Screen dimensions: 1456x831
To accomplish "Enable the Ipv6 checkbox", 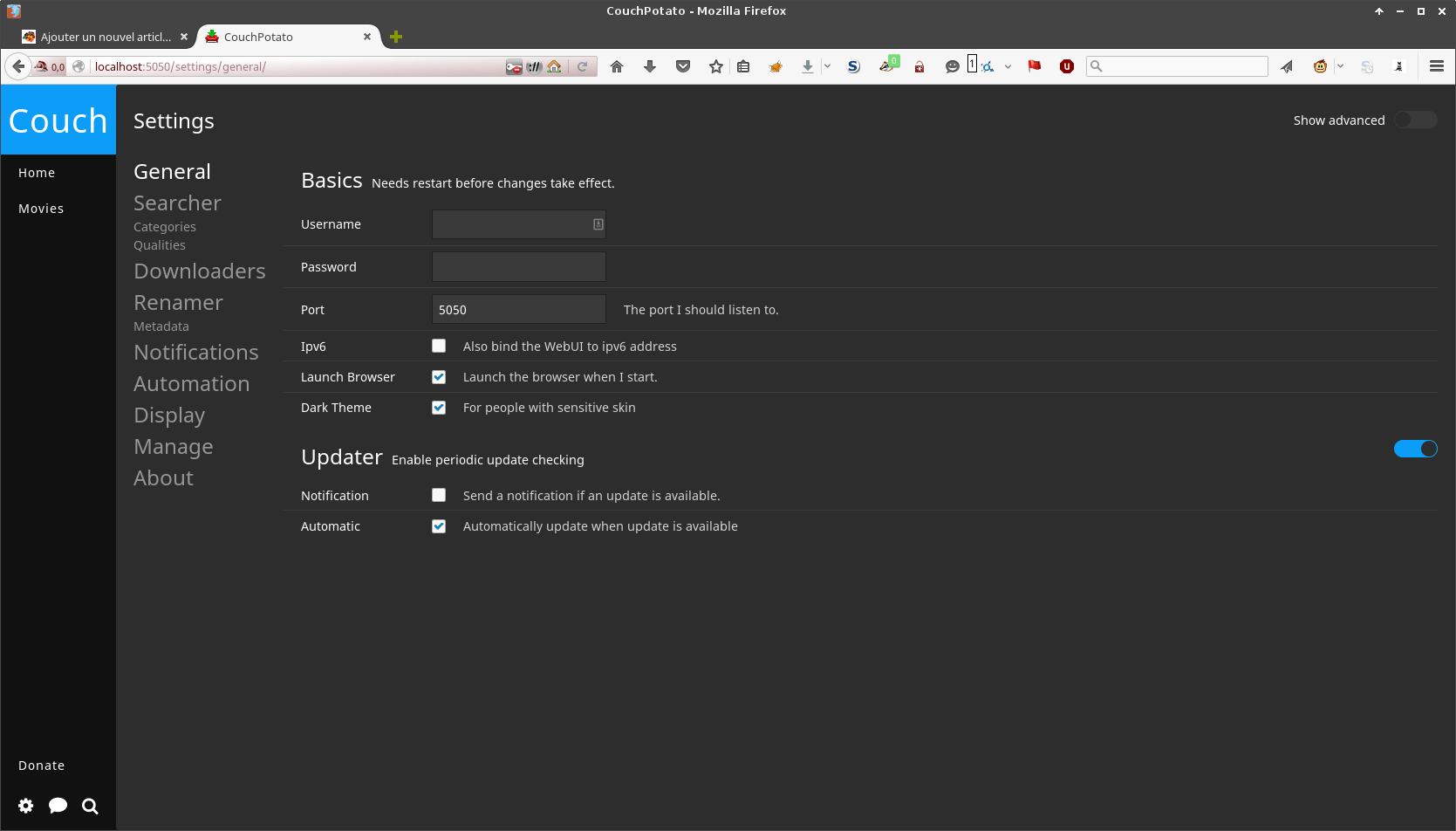I will [439, 346].
